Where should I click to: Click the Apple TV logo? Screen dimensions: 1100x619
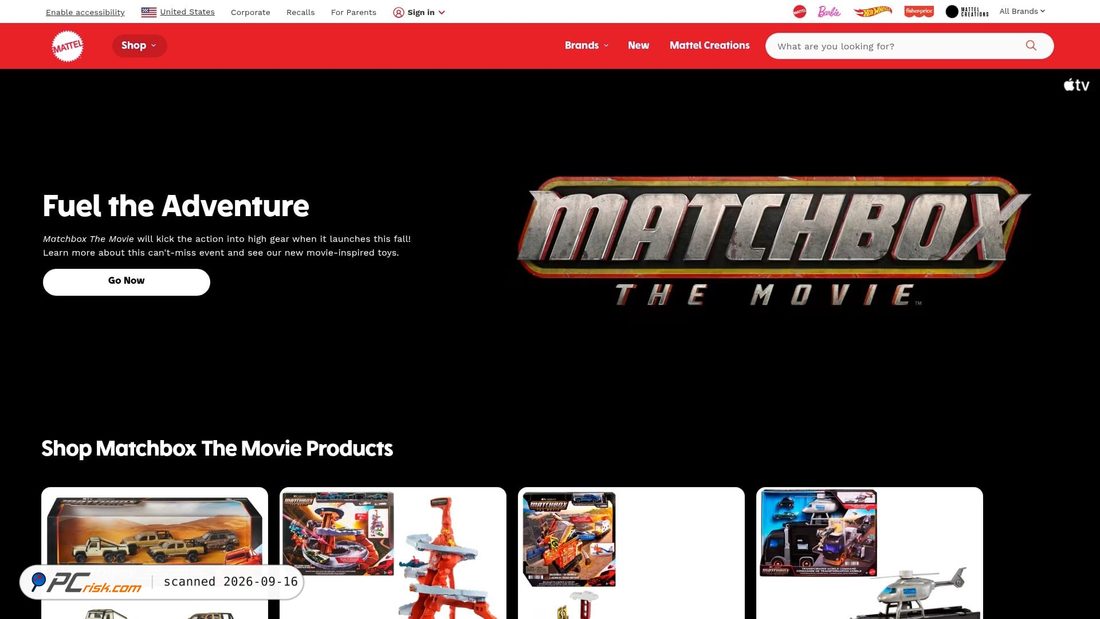point(1076,85)
